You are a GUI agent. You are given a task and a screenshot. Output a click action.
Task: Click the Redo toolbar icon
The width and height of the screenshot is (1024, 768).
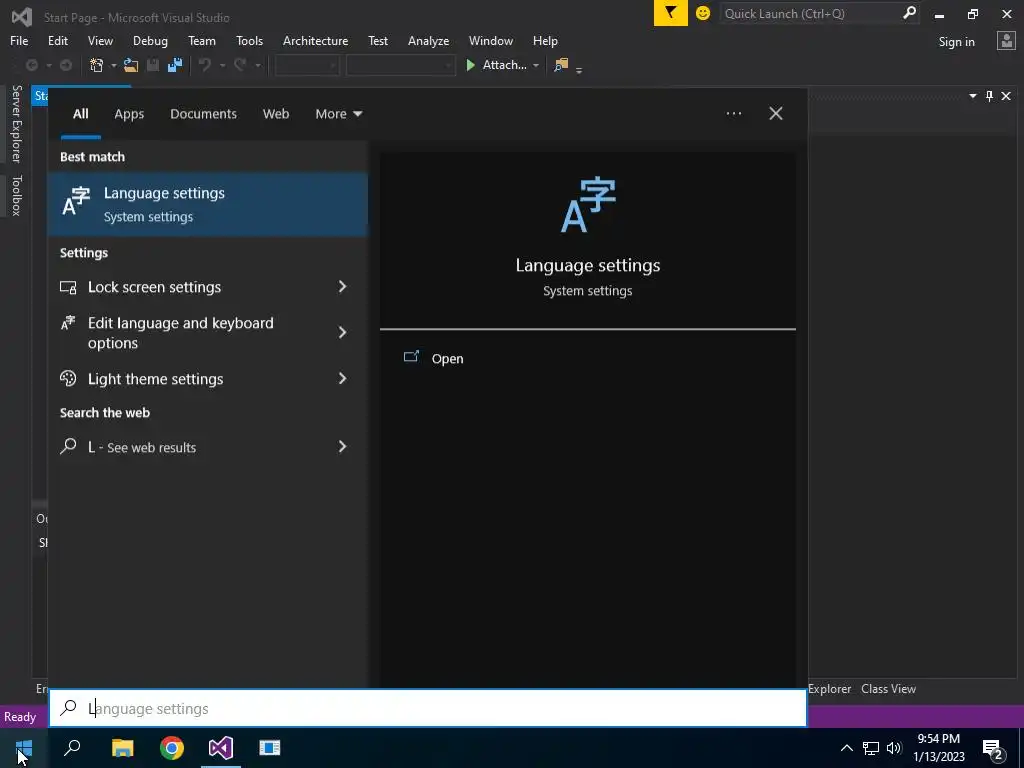[241, 65]
